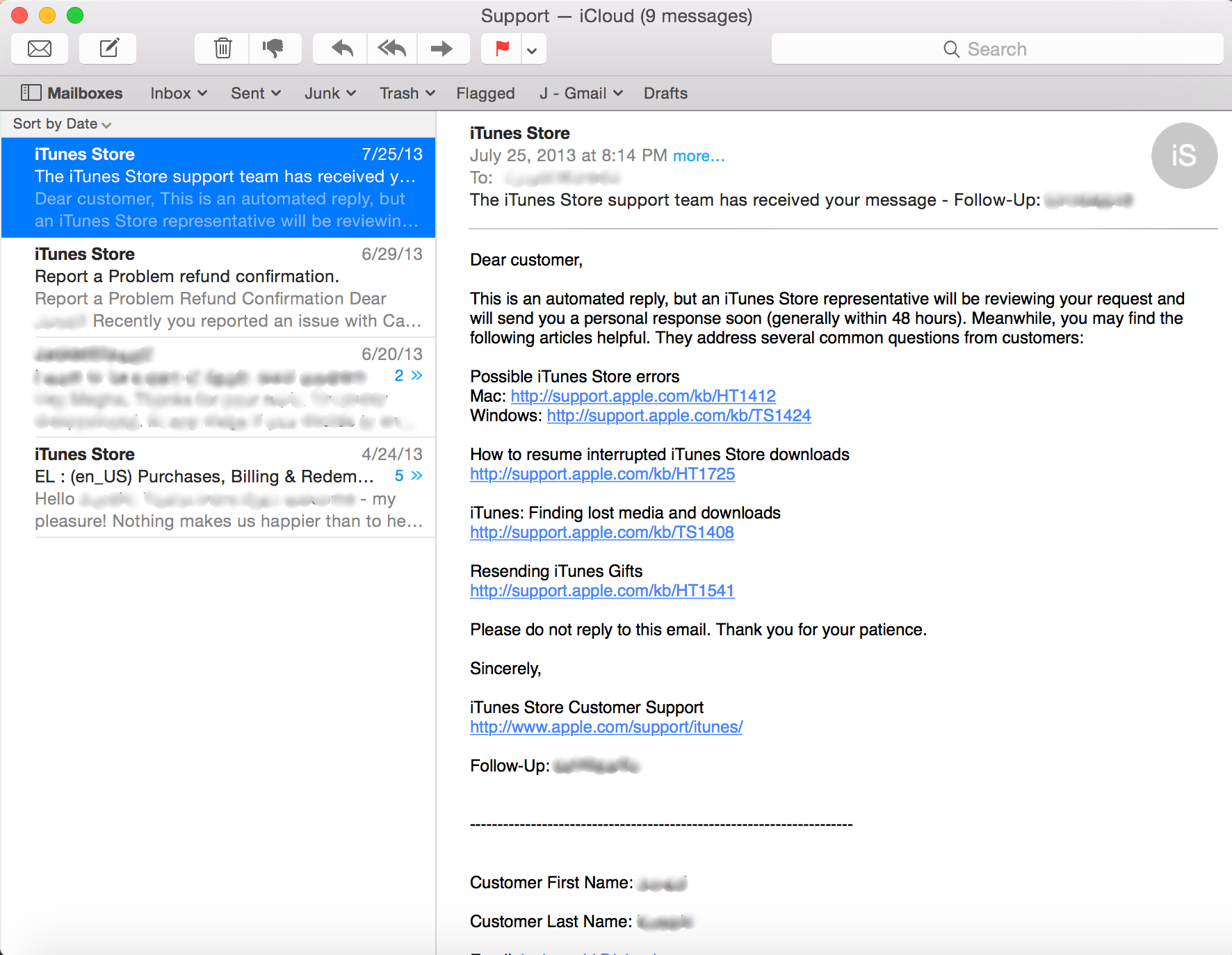This screenshot has height=955, width=1232.
Task: Select the 4/24/13 Purchases, Billing email
Action: (218, 488)
